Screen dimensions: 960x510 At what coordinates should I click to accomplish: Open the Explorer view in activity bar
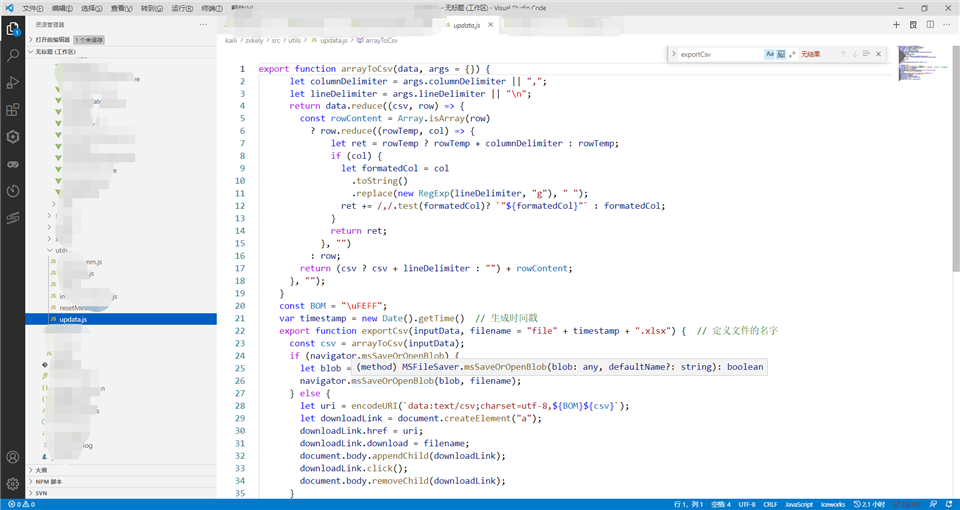[x=12, y=28]
